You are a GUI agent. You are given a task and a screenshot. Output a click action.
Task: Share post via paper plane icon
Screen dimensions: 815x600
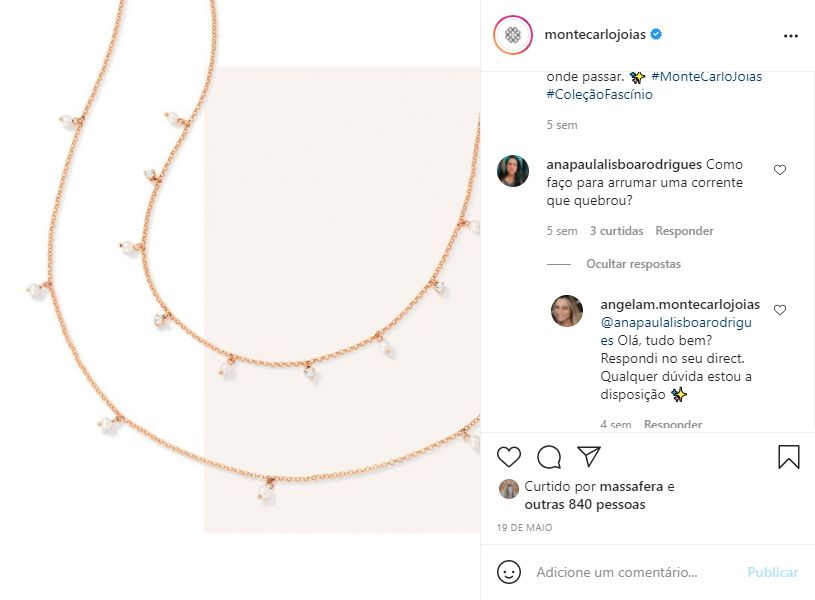click(x=589, y=457)
